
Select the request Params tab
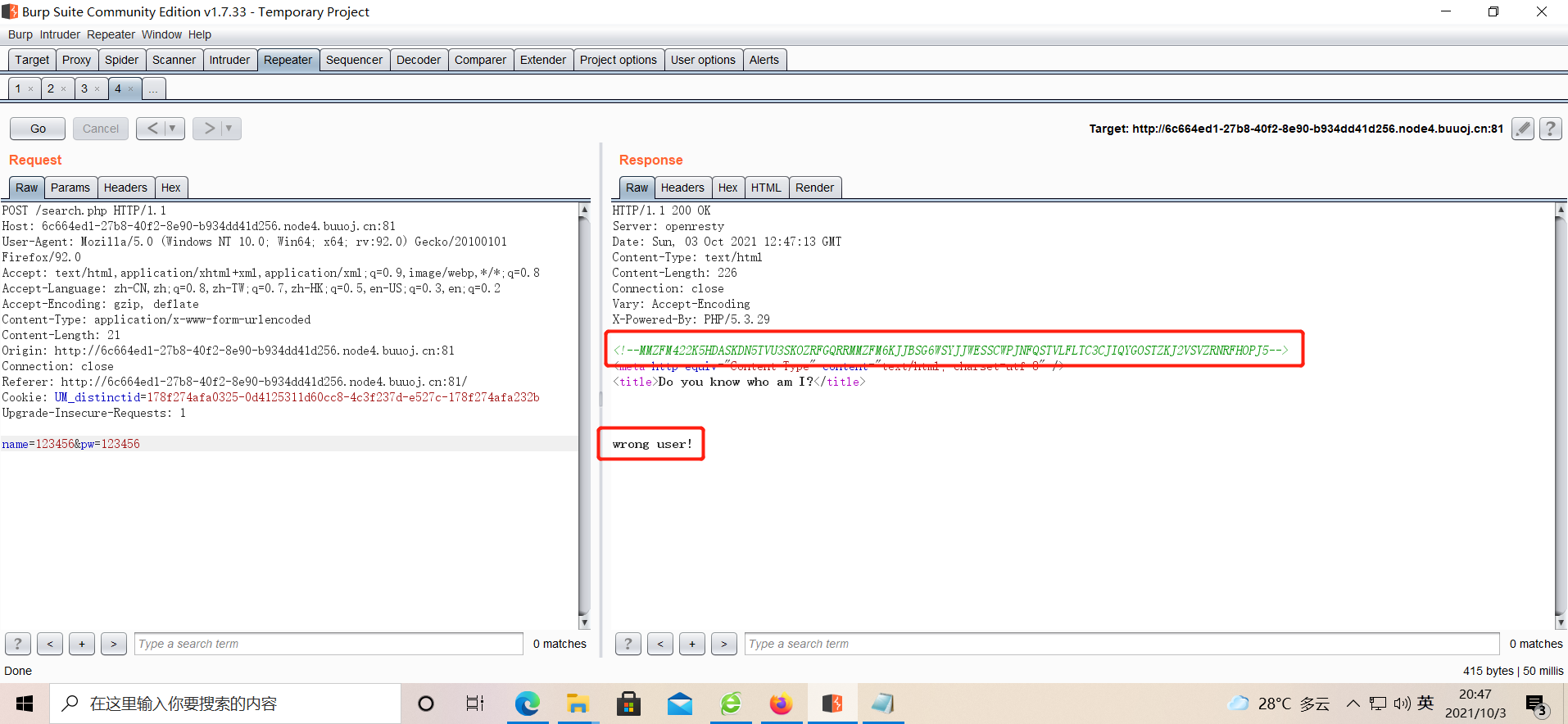click(70, 188)
